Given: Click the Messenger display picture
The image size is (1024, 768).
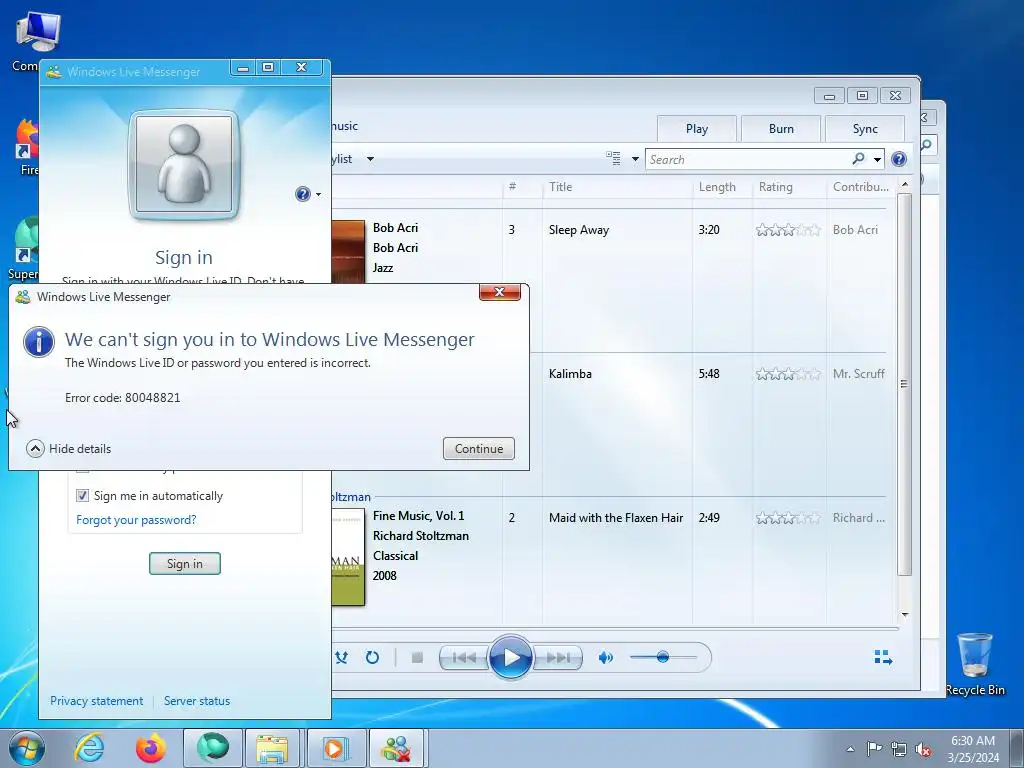Looking at the screenshot, I should (184, 165).
